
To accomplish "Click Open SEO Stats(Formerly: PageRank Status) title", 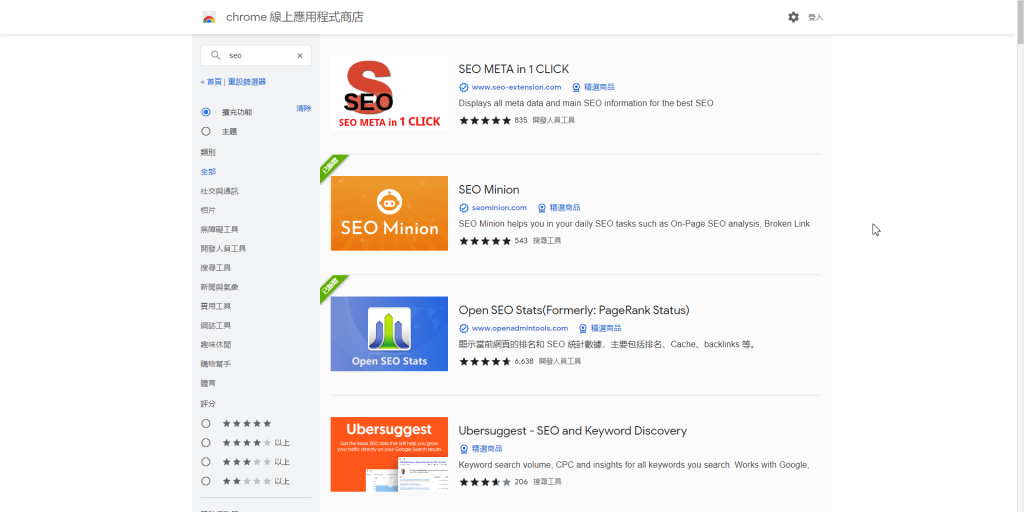I will click(x=574, y=310).
